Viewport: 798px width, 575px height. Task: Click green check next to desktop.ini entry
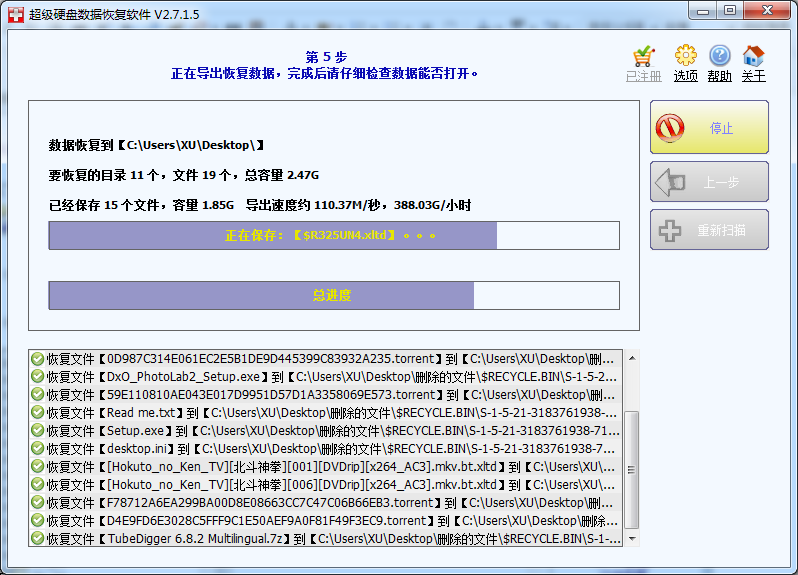(37, 449)
